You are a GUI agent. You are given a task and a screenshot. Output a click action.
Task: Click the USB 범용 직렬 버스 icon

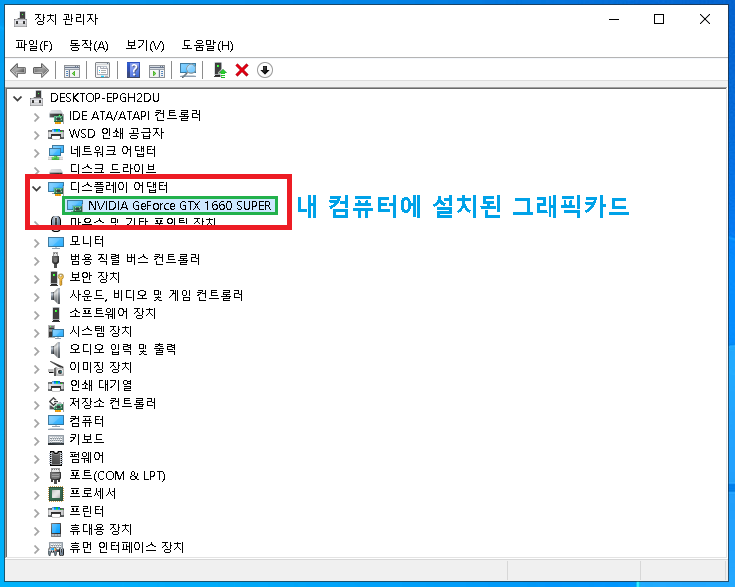click(56, 260)
